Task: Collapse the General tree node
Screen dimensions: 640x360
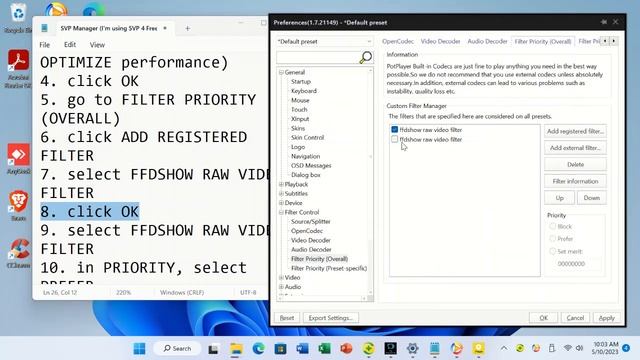Action: [281, 72]
